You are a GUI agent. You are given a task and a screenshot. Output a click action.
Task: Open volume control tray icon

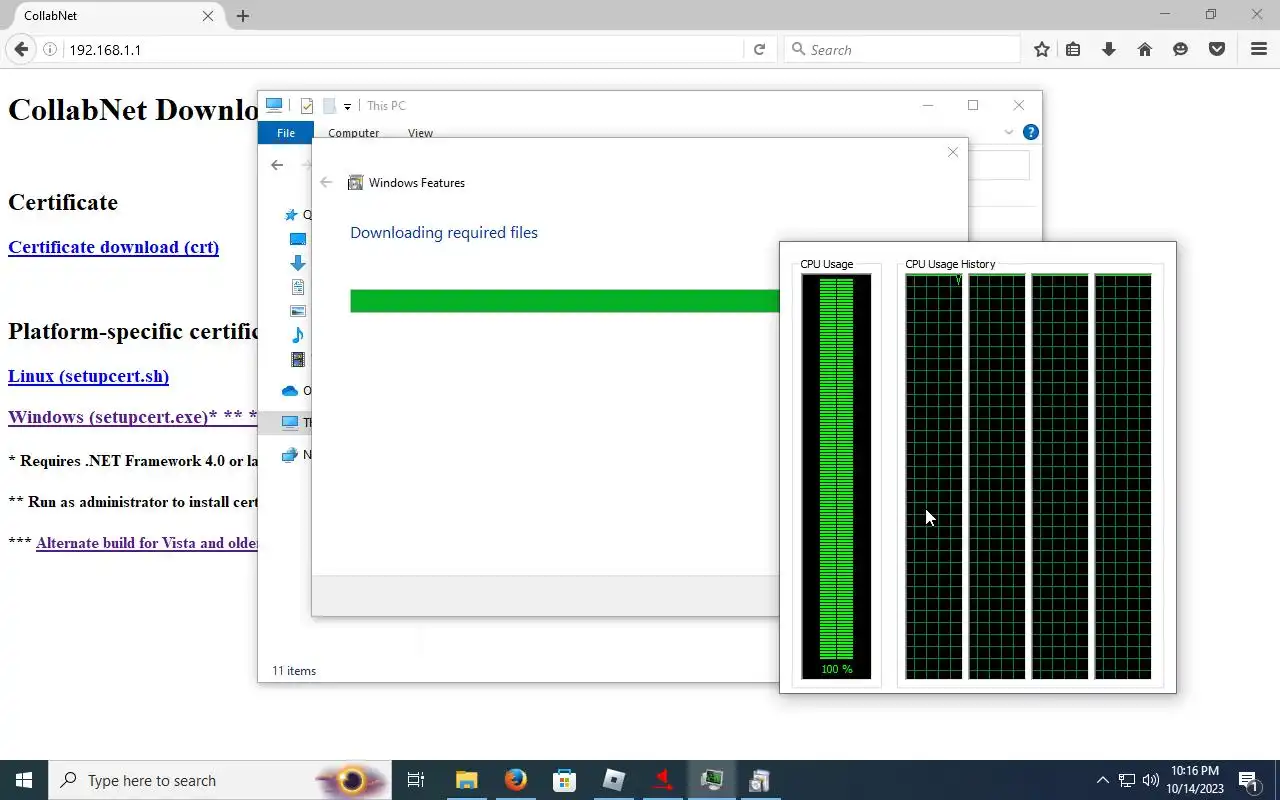tap(1150, 780)
